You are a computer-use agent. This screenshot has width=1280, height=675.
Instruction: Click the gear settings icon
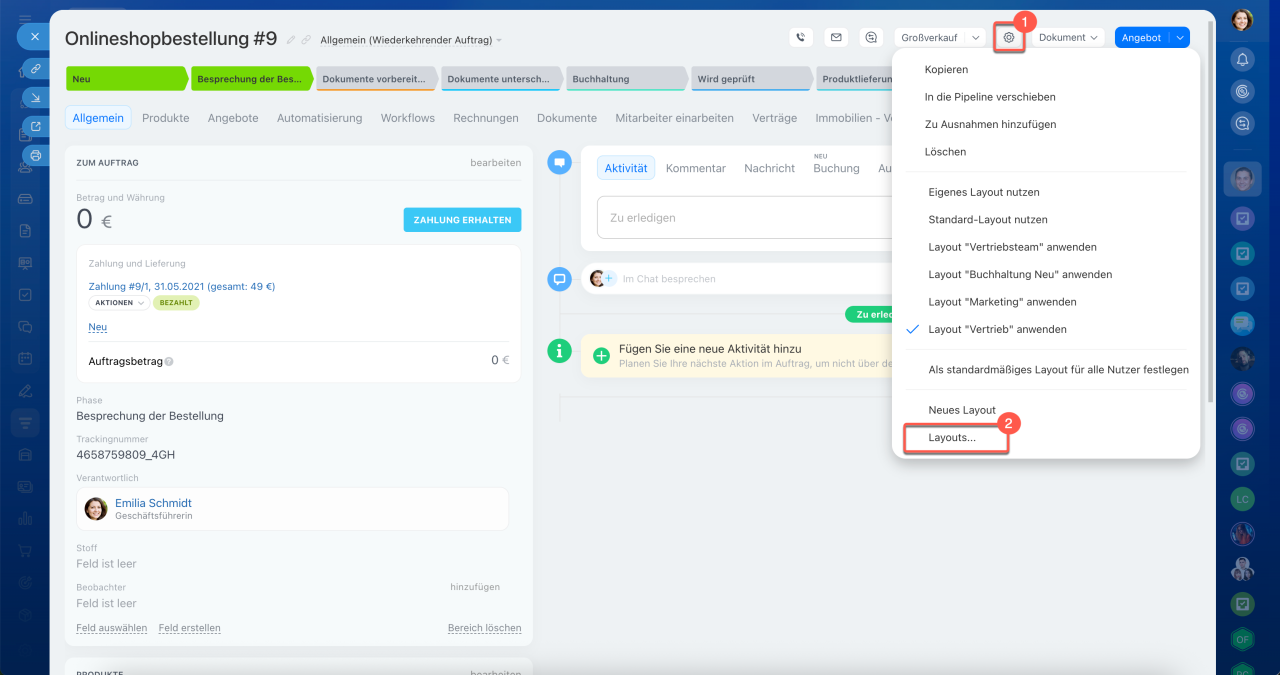pyautogui.click(x=1009, y=38)
